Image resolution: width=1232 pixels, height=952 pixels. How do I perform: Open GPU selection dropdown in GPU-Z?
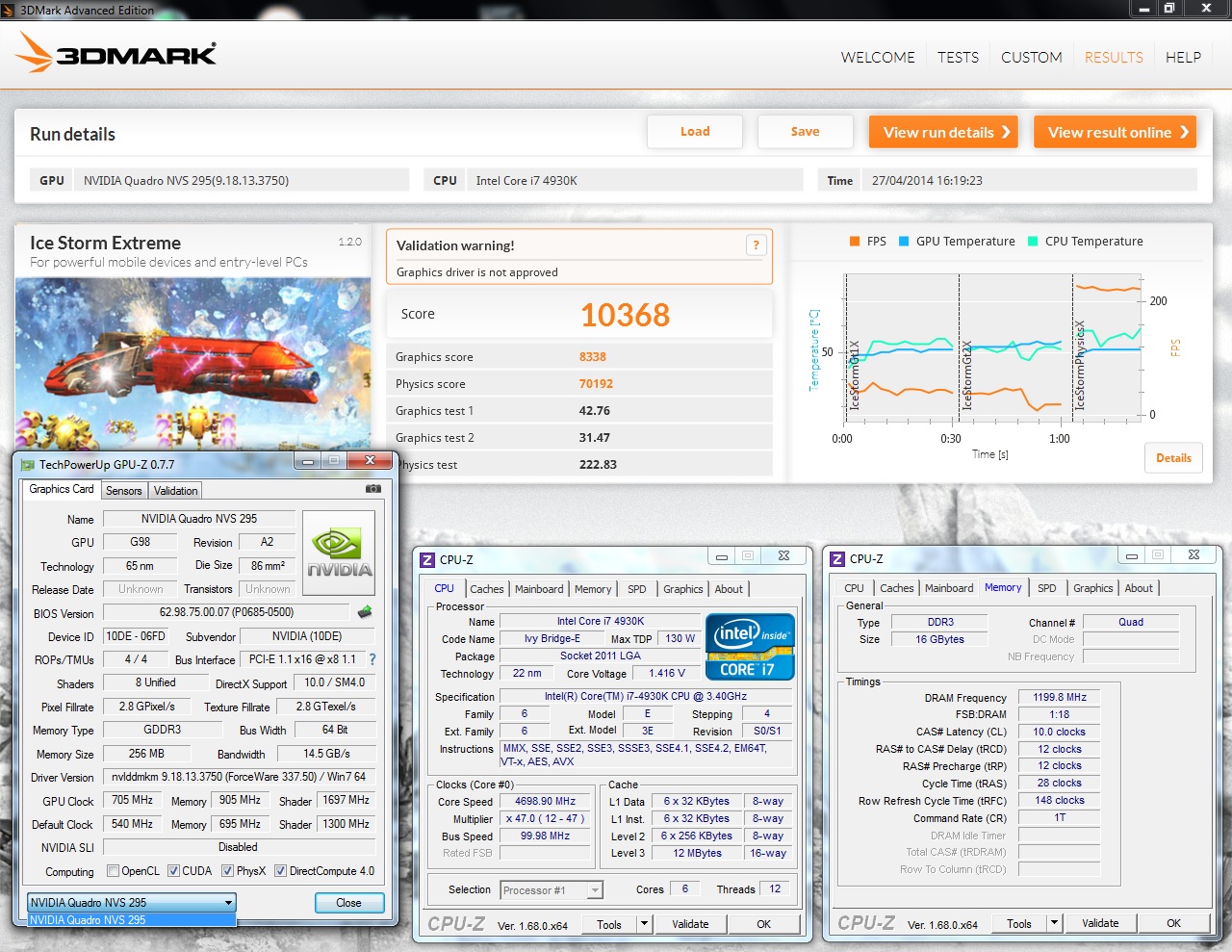click(x=132, y=903)
